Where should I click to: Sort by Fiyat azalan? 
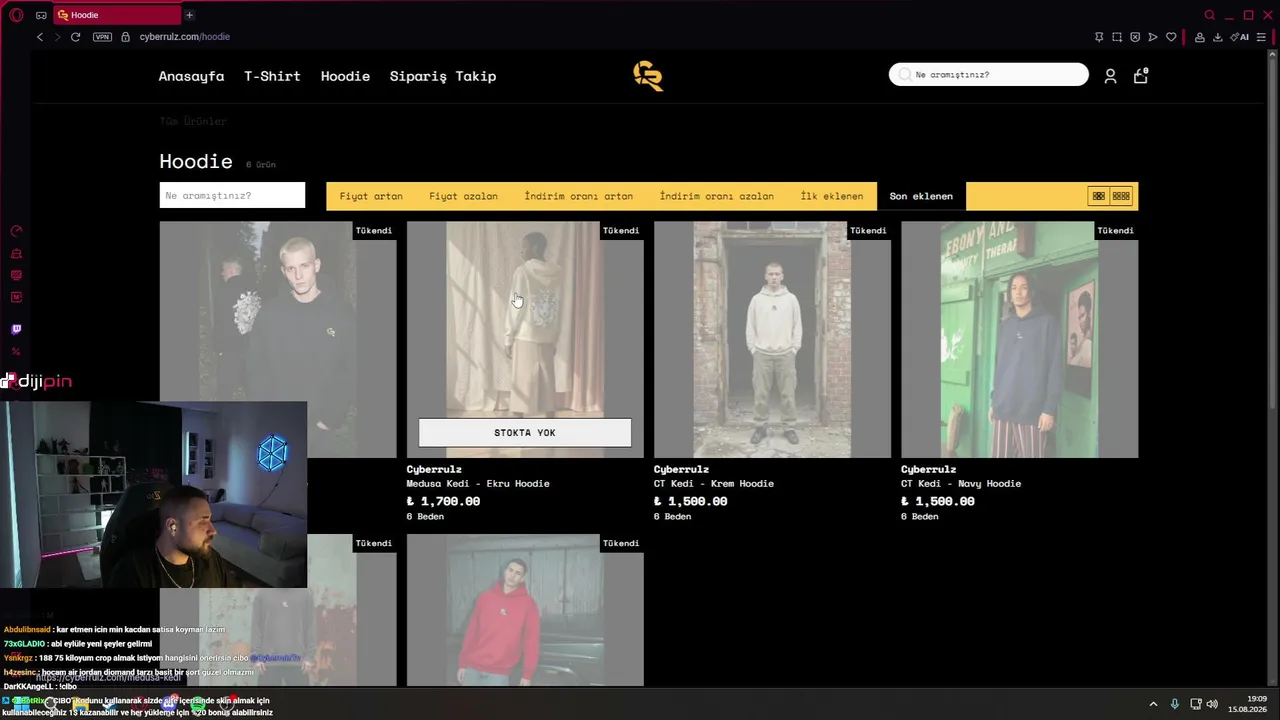463,196
